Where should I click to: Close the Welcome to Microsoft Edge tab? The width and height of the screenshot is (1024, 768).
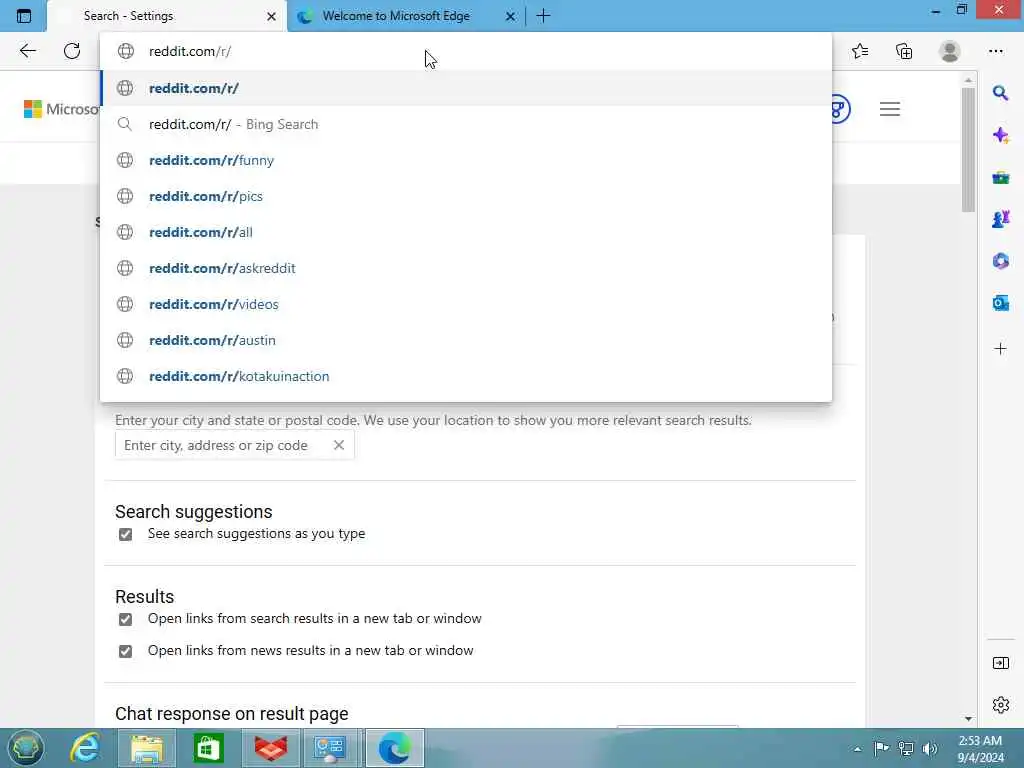click(510, 16)
